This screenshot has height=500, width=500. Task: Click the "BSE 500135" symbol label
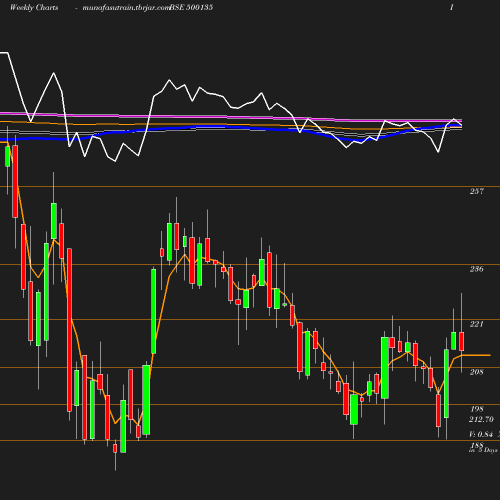(191, 7)
